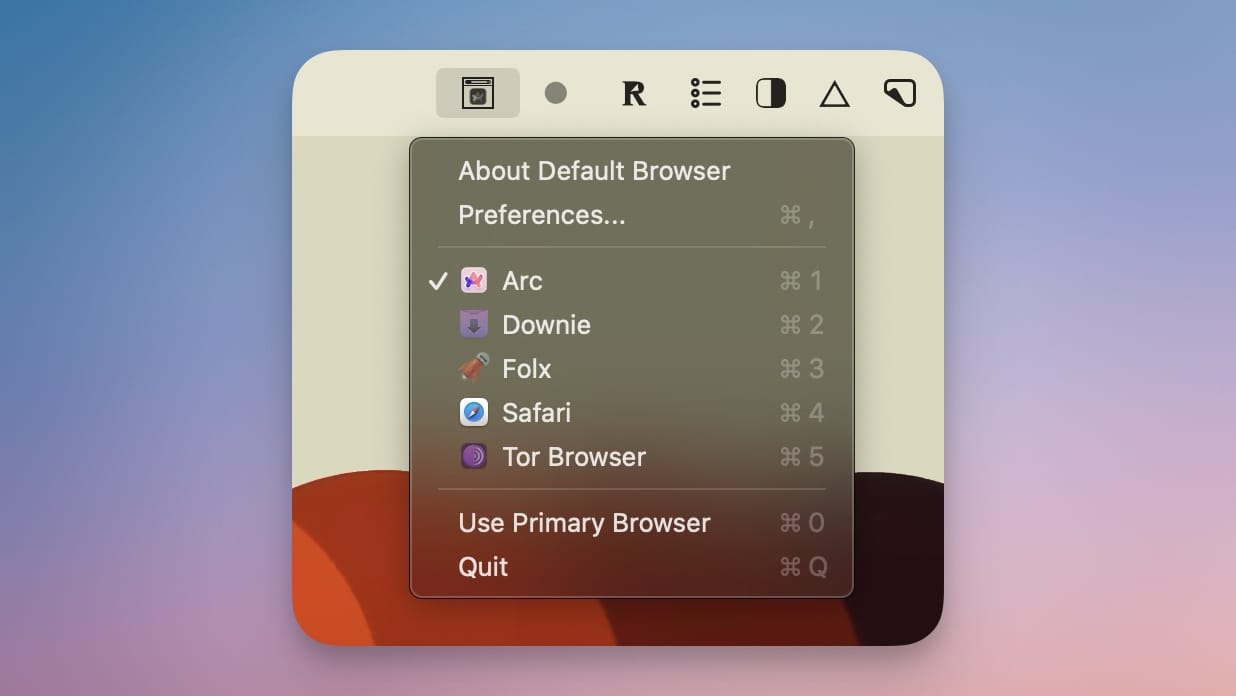Click the gray dot menu bar icon

556,92
